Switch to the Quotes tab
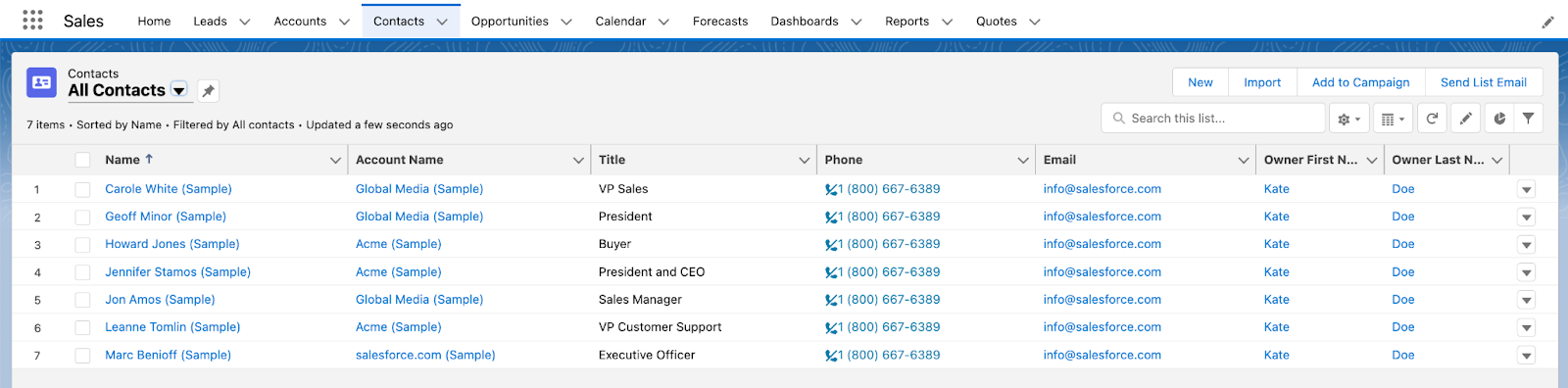 point(997,22)
